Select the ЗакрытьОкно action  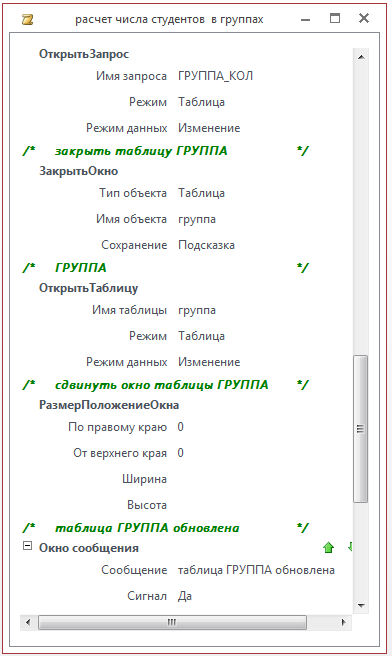78,171
